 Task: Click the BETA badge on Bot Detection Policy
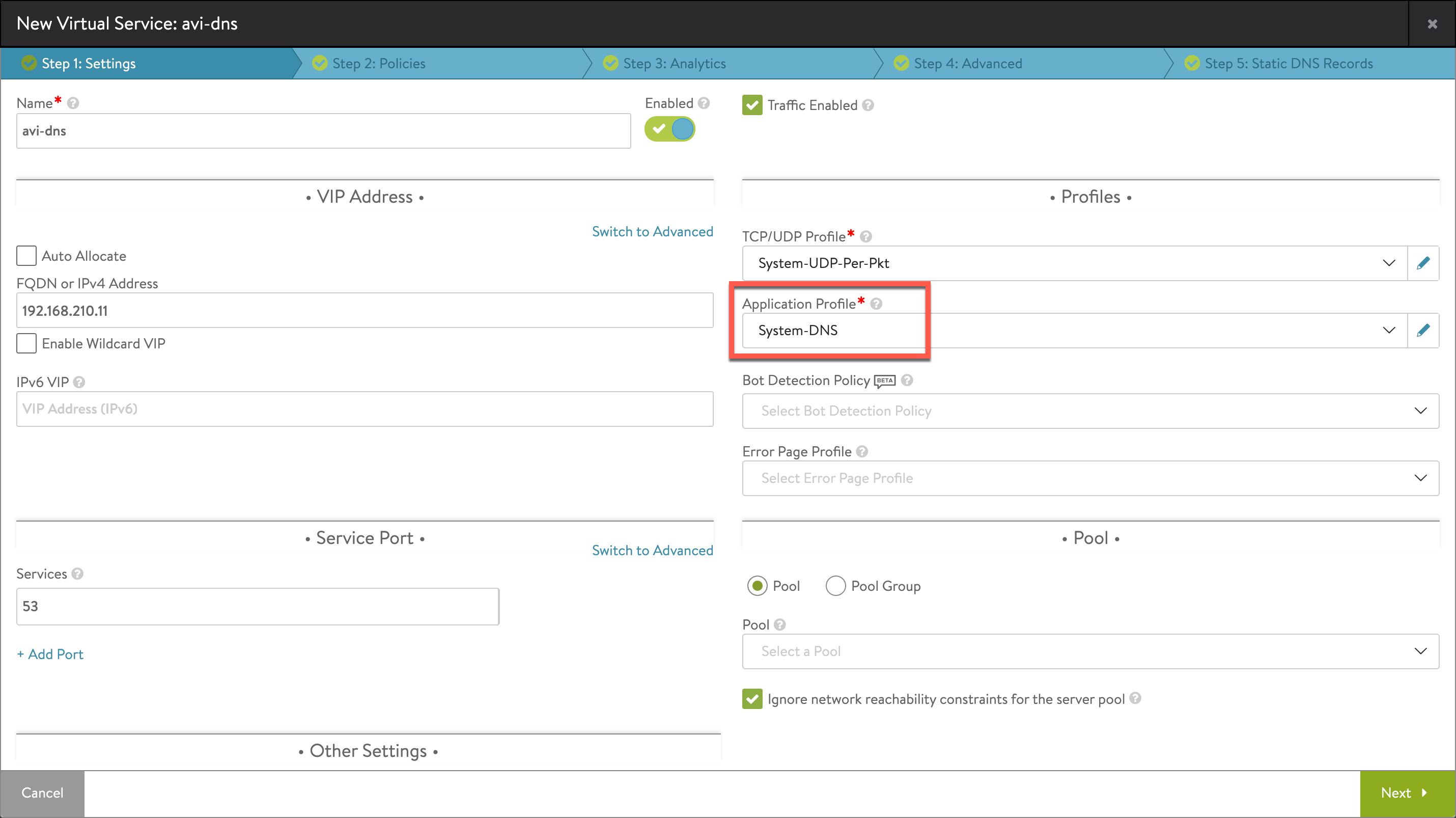(885, 381)
